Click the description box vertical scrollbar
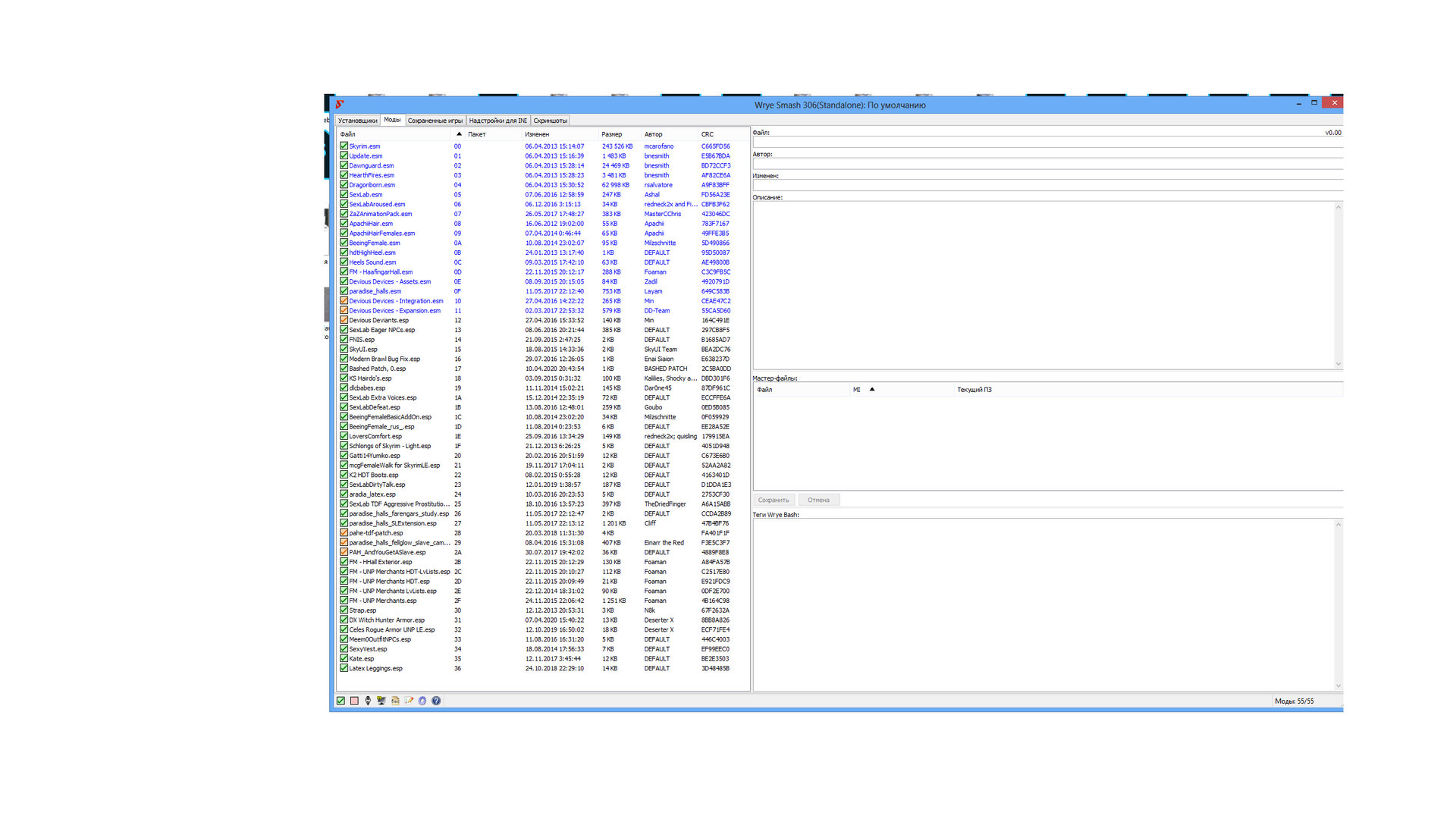Image resolution: width=1456 pixels, height=819 pixels. coord(1338,284)
